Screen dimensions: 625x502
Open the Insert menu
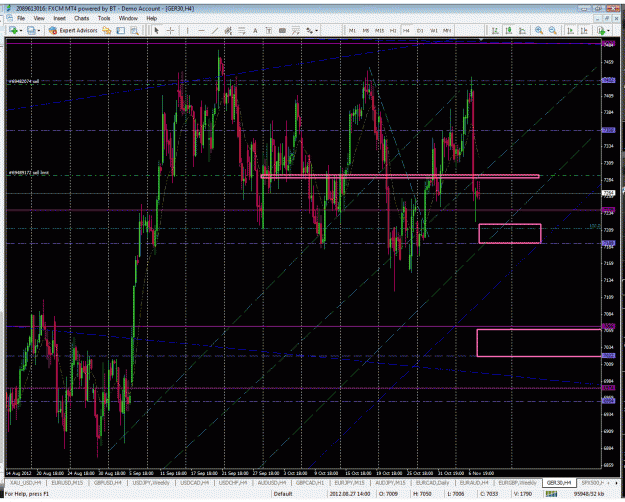(59, 18)
